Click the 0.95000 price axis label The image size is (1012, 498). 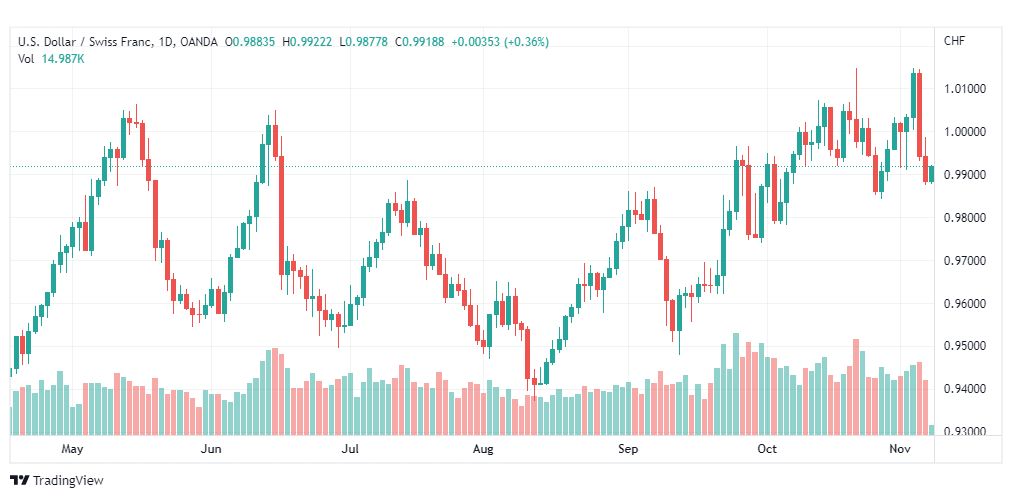pyautogui.click(x=967, y=346)
